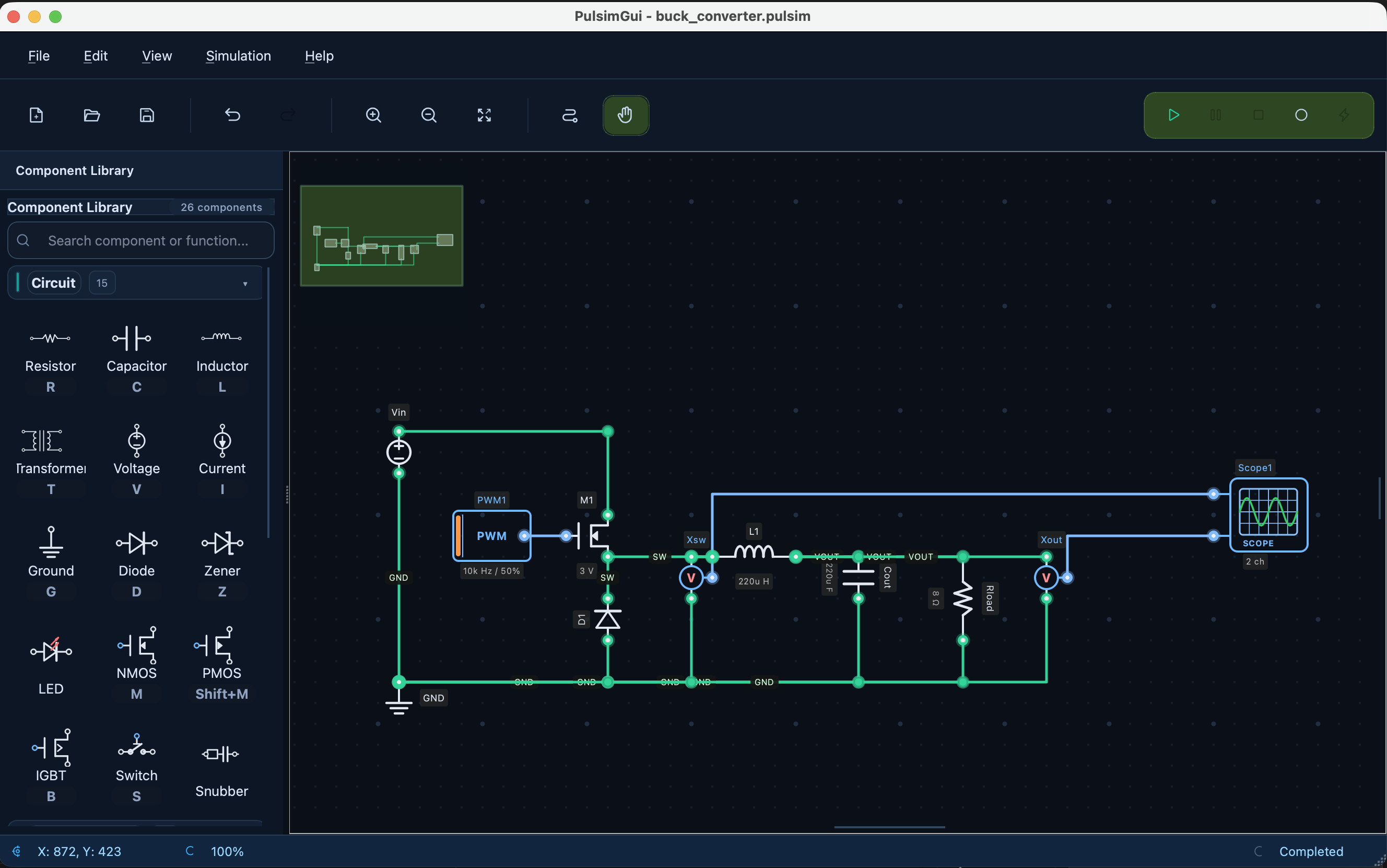Screen dimensions: 1387x868
Task: Pause the running simulation
Action: [1215, 115]
